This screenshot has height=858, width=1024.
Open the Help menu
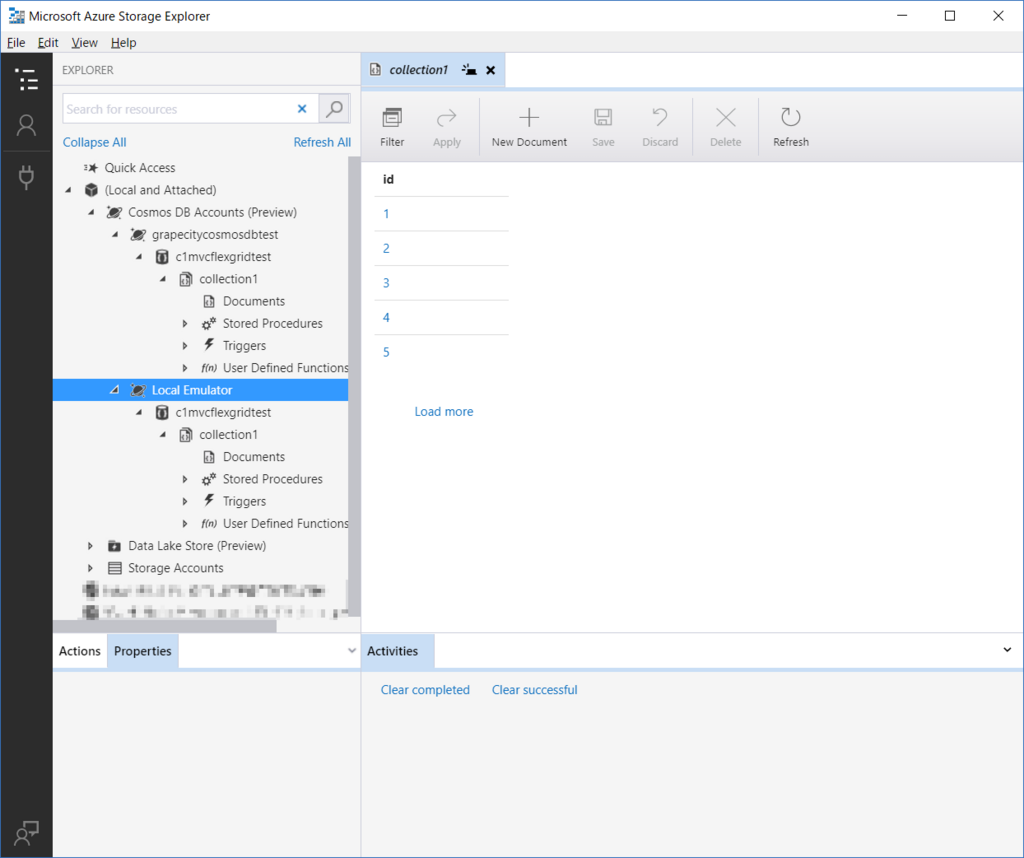point(123,42)
